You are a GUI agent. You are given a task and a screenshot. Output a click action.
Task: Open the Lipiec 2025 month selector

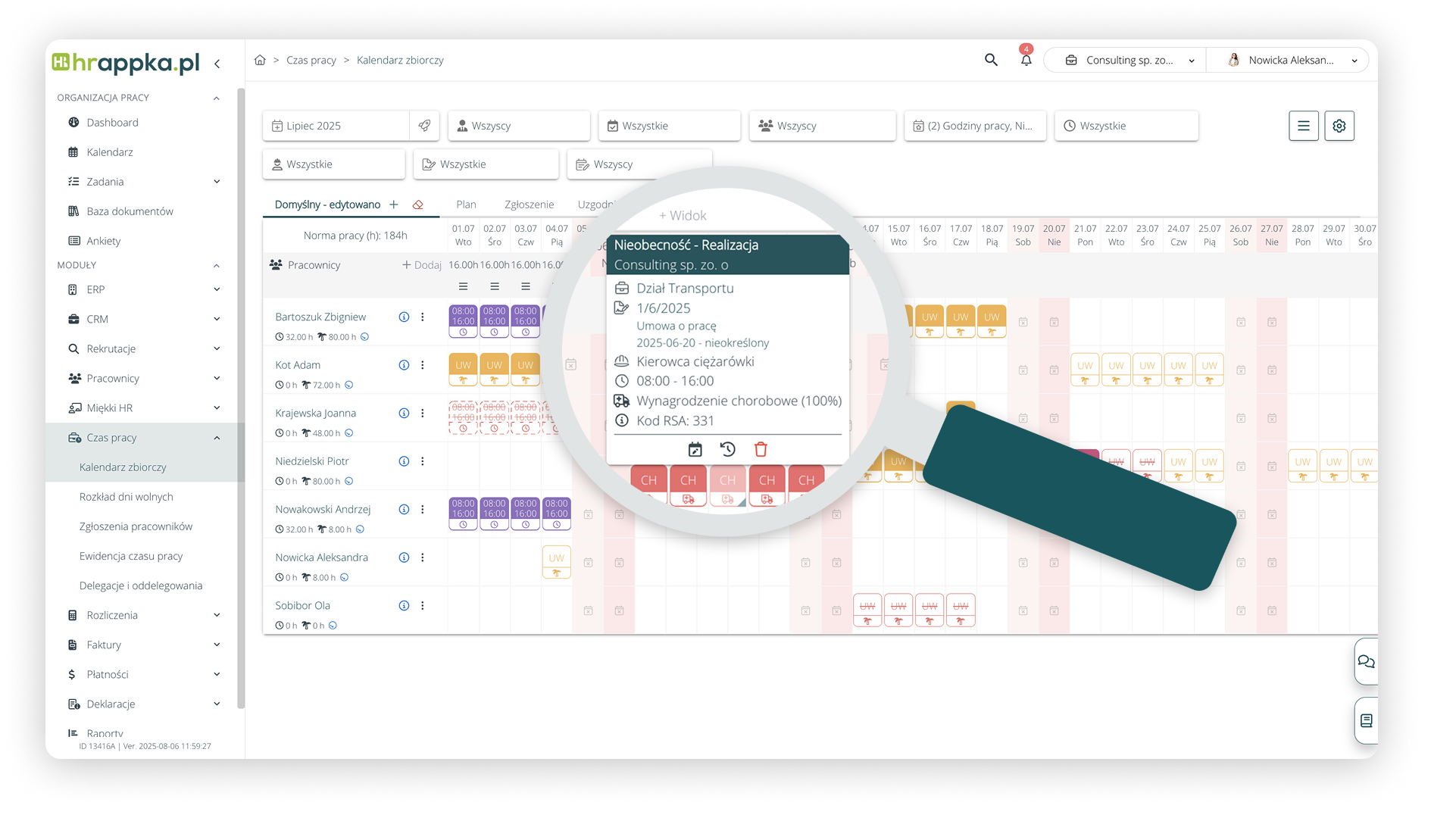point(336,126)
